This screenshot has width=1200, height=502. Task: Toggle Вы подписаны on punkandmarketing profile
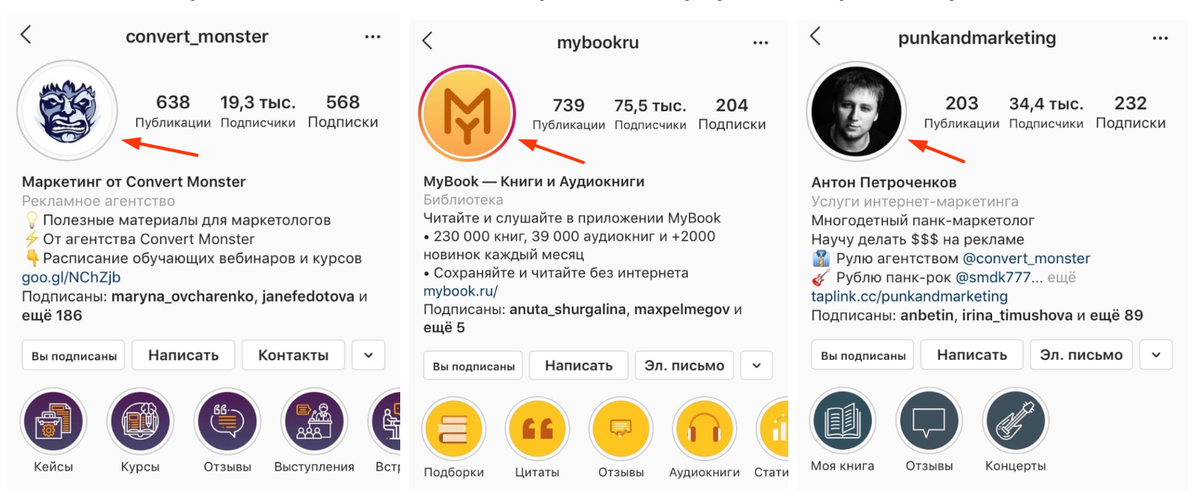tap(862, 355)
